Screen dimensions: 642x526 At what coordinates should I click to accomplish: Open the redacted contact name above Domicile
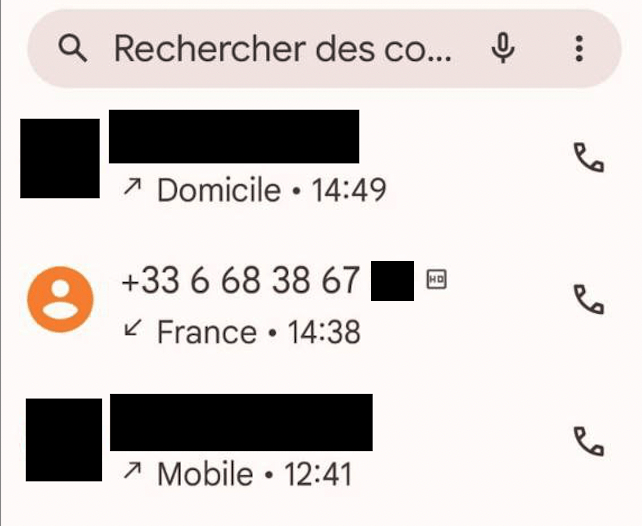233,137
